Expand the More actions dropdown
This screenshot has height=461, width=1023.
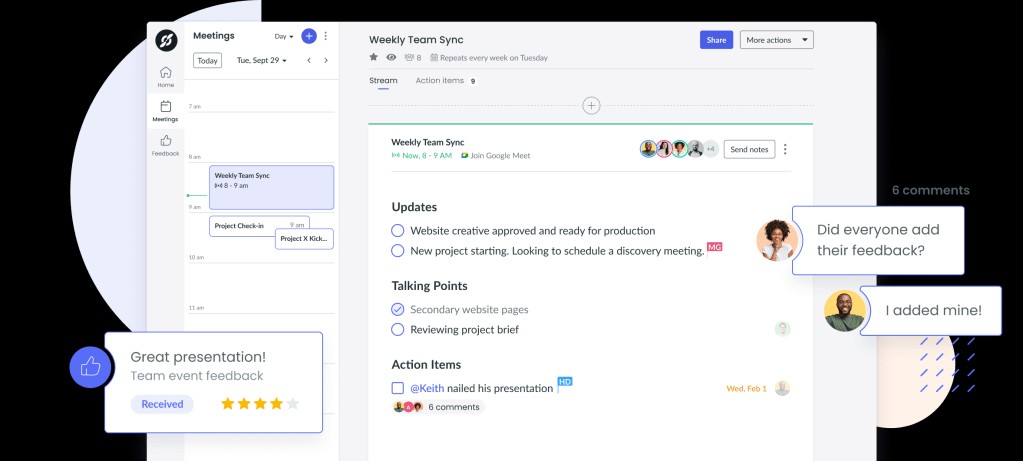pos(776,40)
